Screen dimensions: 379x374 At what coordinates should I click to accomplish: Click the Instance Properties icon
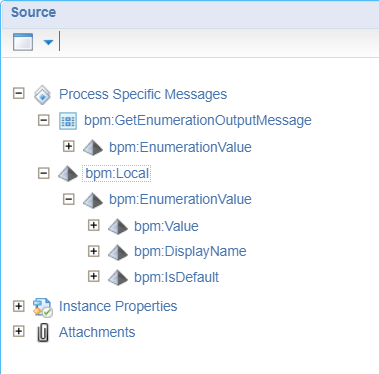click(43, 307)
